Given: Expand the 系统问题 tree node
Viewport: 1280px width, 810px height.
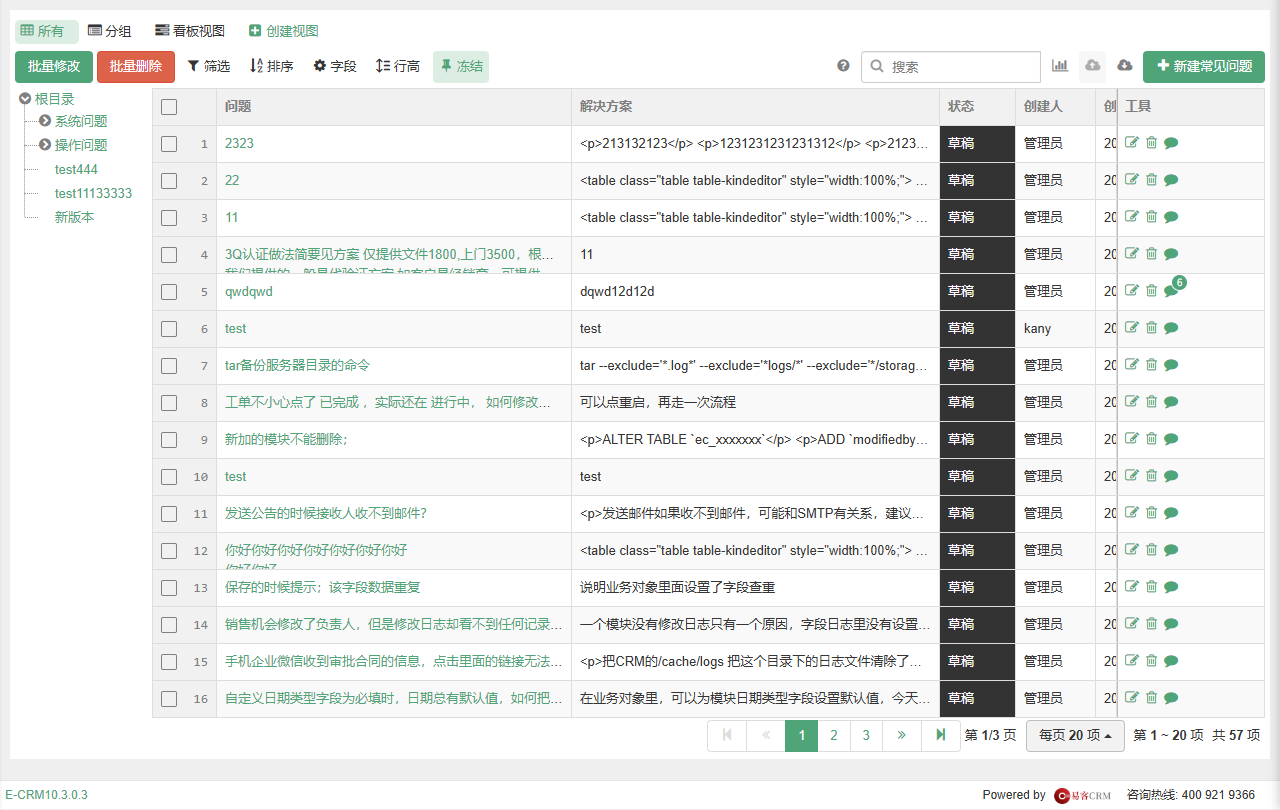Looking at the screenshot, I should tap(45, 121).
